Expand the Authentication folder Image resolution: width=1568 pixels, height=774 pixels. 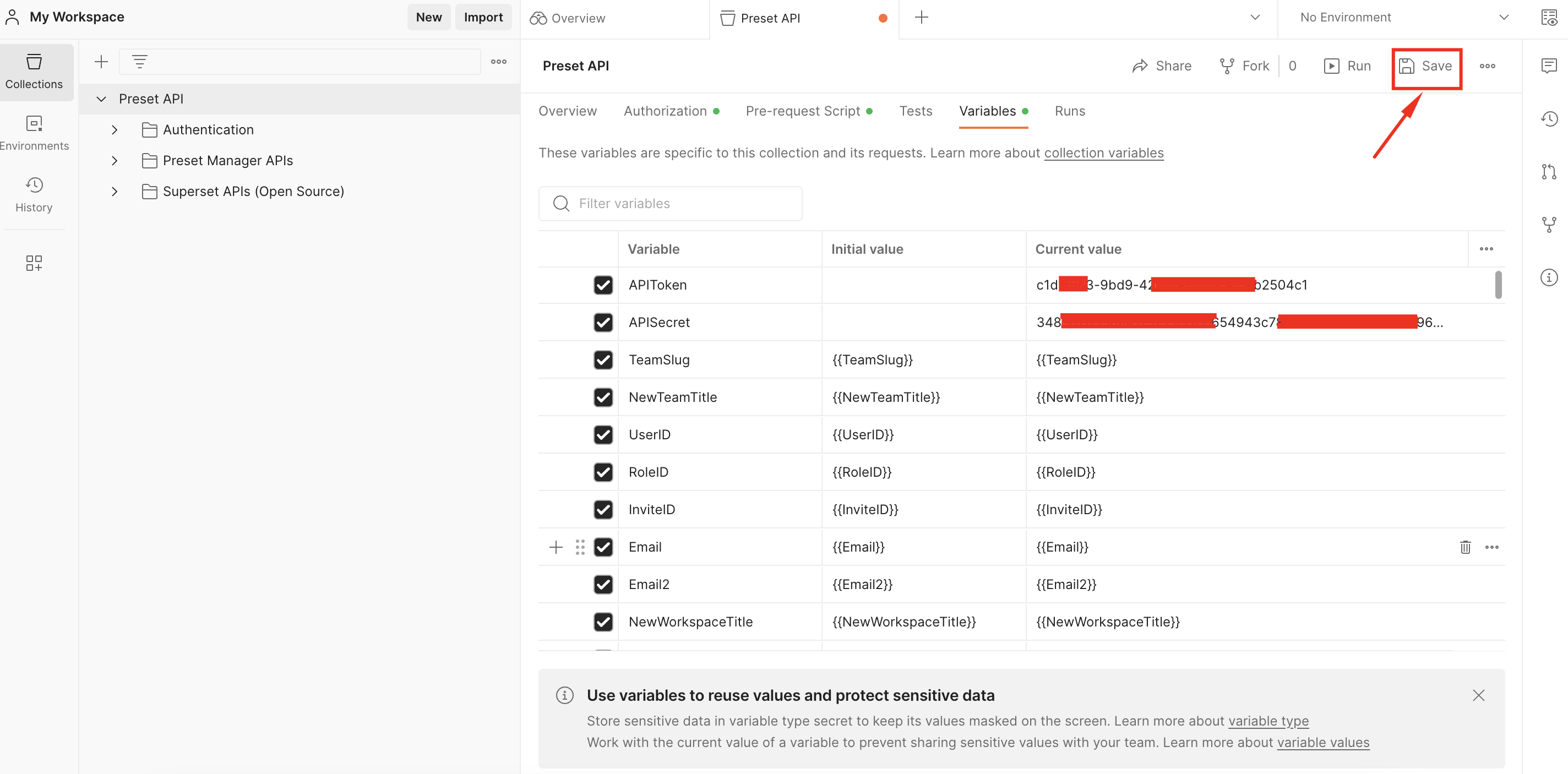115,129
